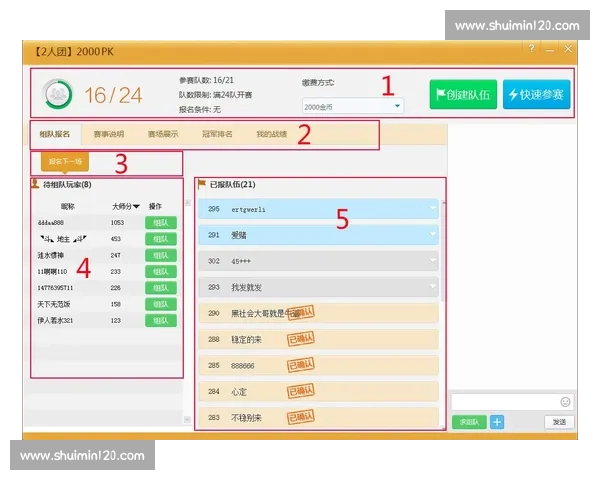Image resolution: width=600 pixels, height=480 pixels.
Task: Open the 2000金币 payment method dropdown
Action: click(352, 106)
